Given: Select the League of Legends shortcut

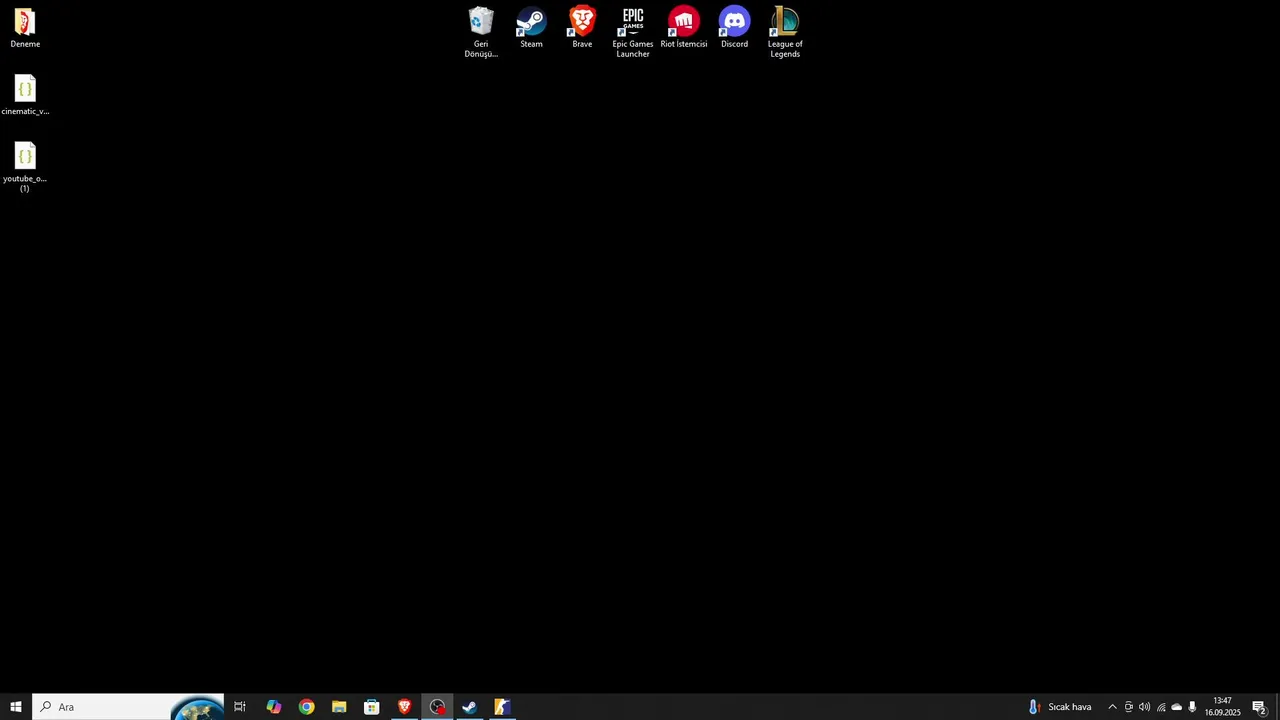Looking at the screenshot, I should [785, 32].
